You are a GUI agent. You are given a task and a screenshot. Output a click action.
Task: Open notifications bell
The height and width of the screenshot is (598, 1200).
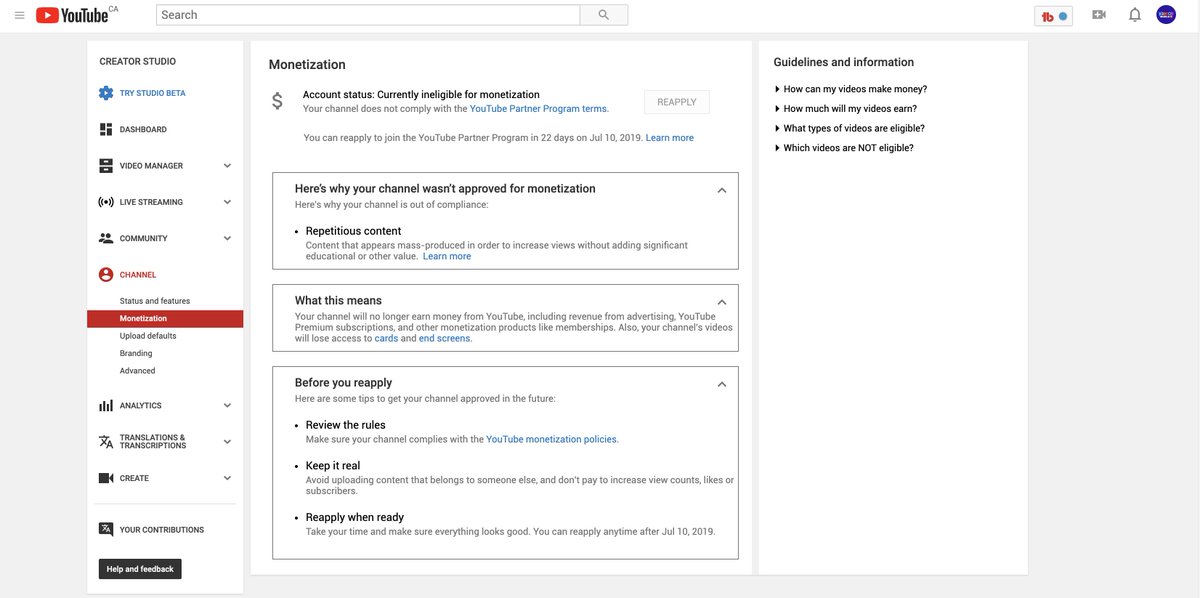point(1135,15)
